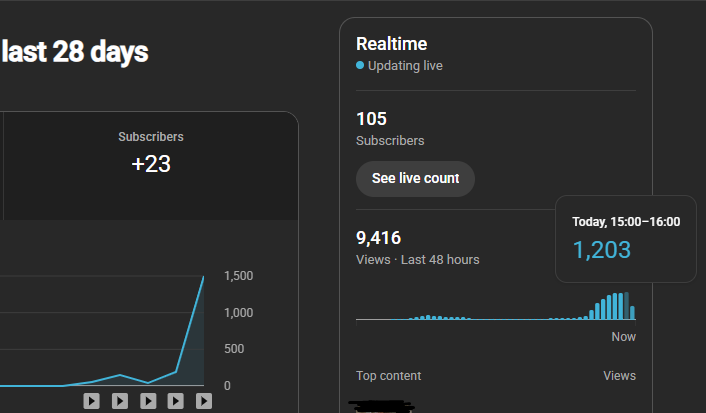Click the last video marker under the chart
The image size is (706, 413).
204,401
